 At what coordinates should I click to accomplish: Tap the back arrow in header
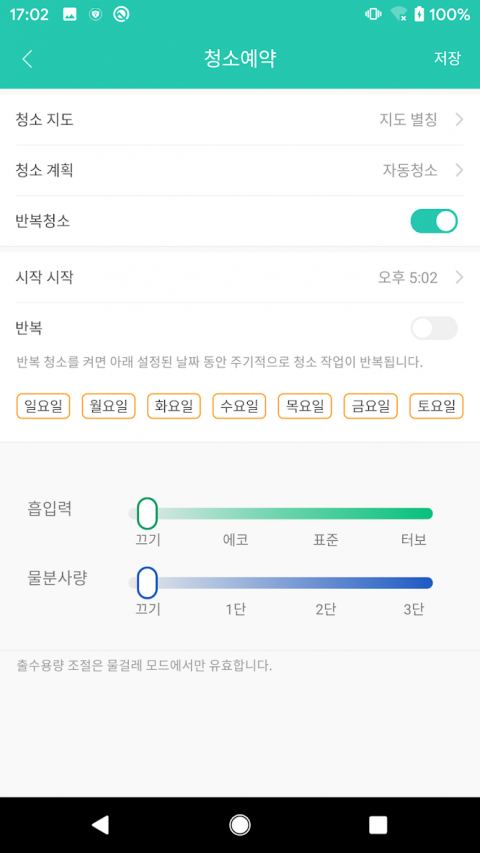27,59
